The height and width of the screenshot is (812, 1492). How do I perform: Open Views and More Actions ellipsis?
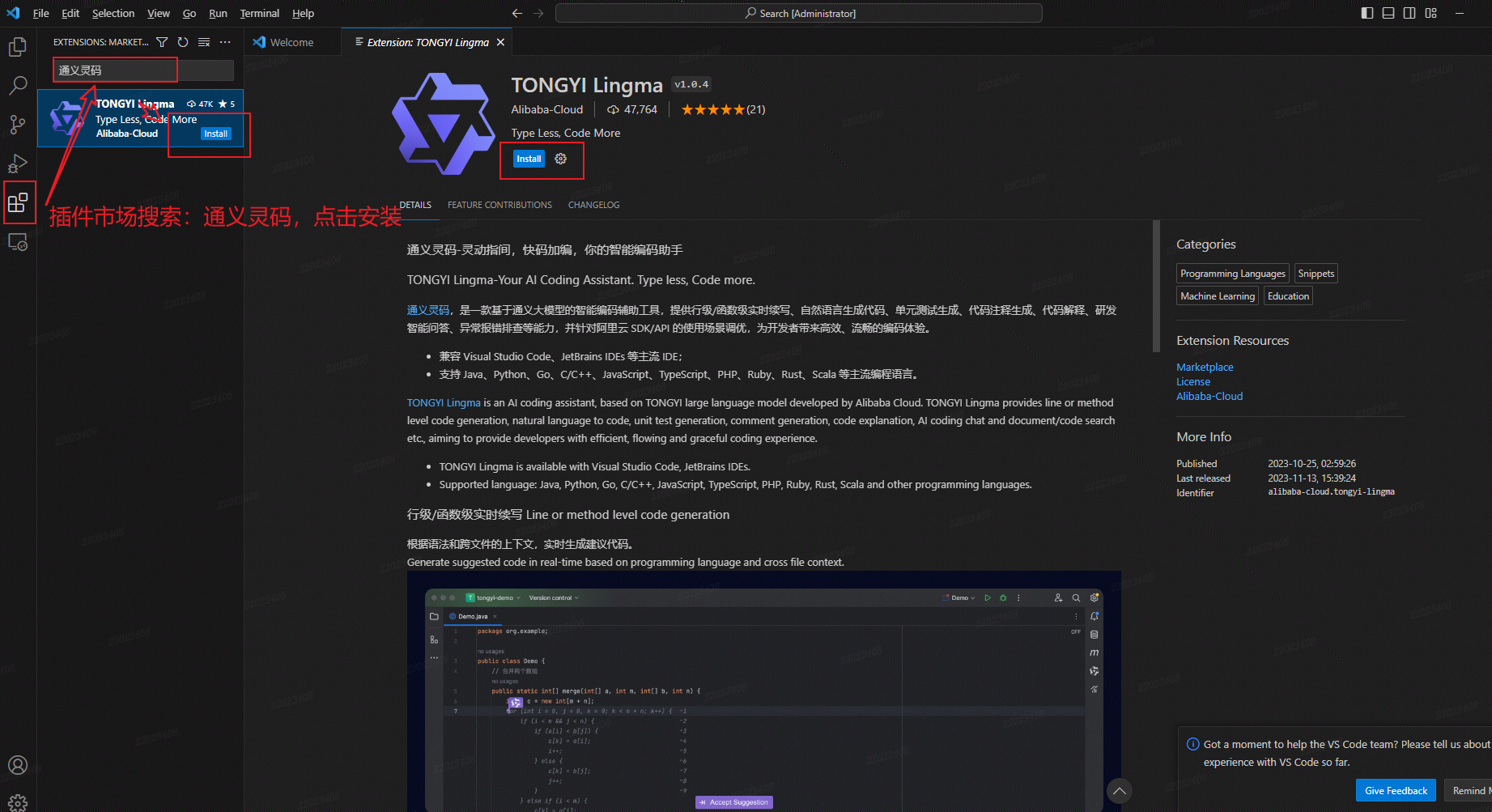[225, 42]
